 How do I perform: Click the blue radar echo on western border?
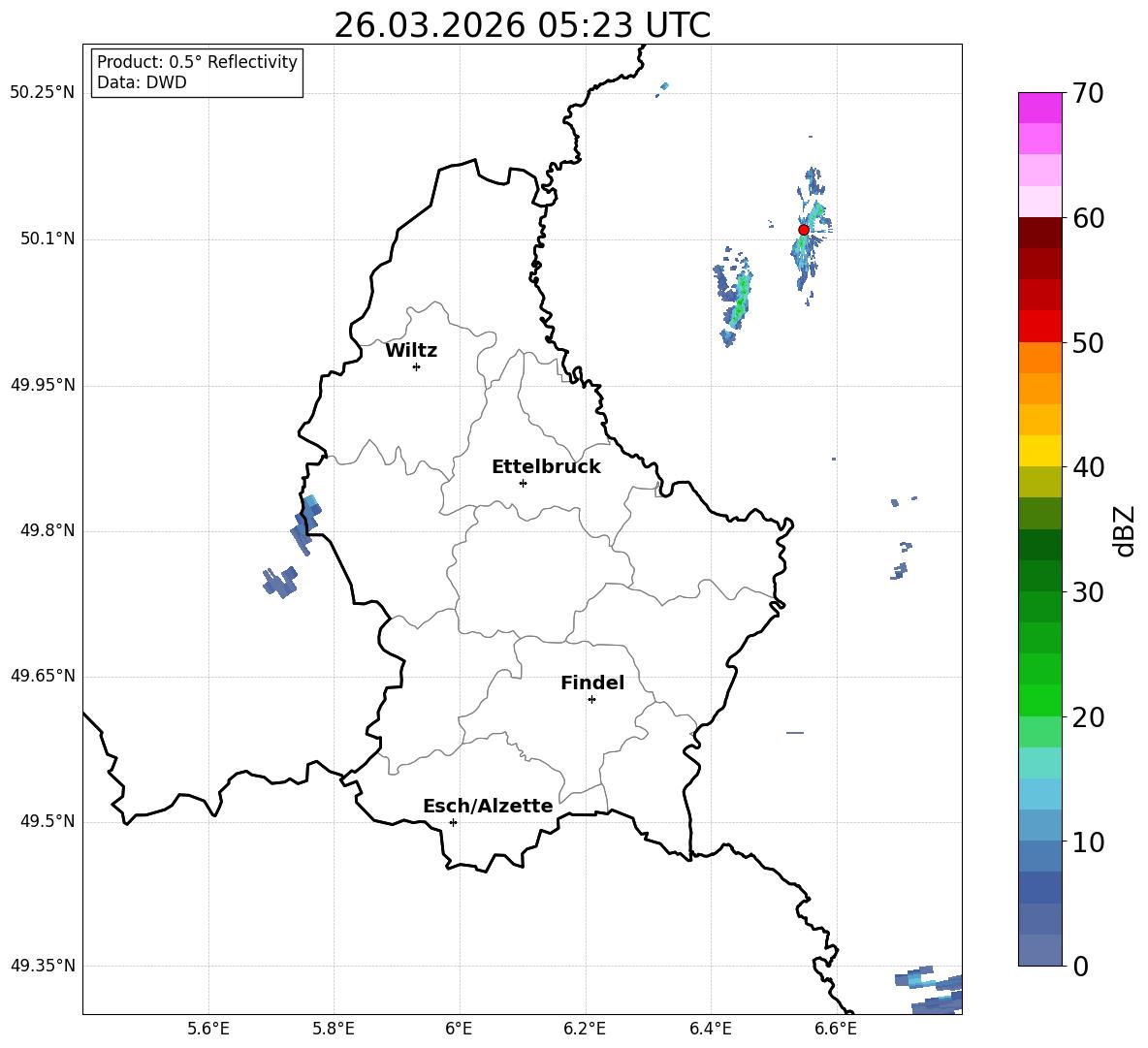(306, 524)
